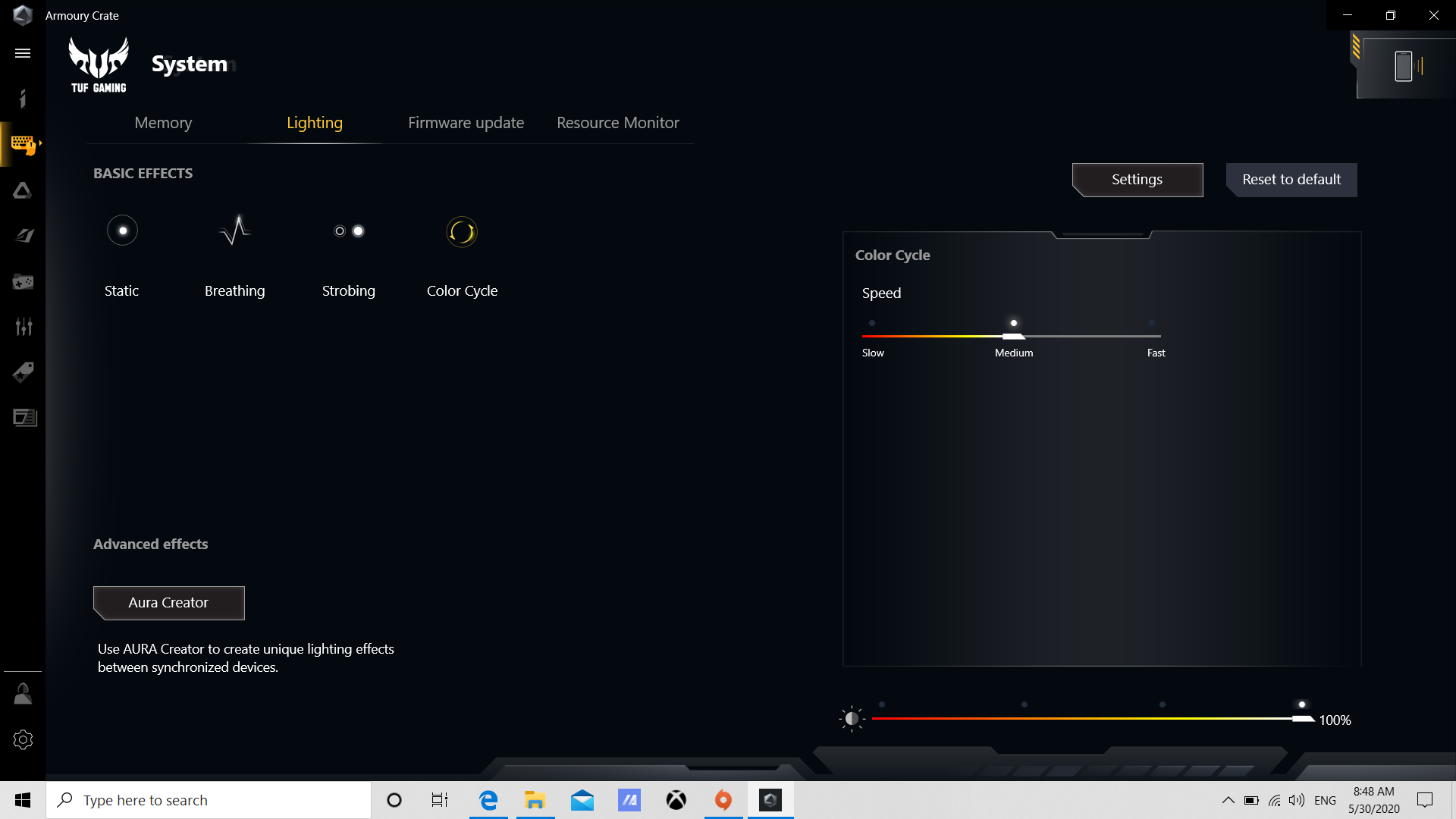Select the Static lighting effect icon

[122, 231]
